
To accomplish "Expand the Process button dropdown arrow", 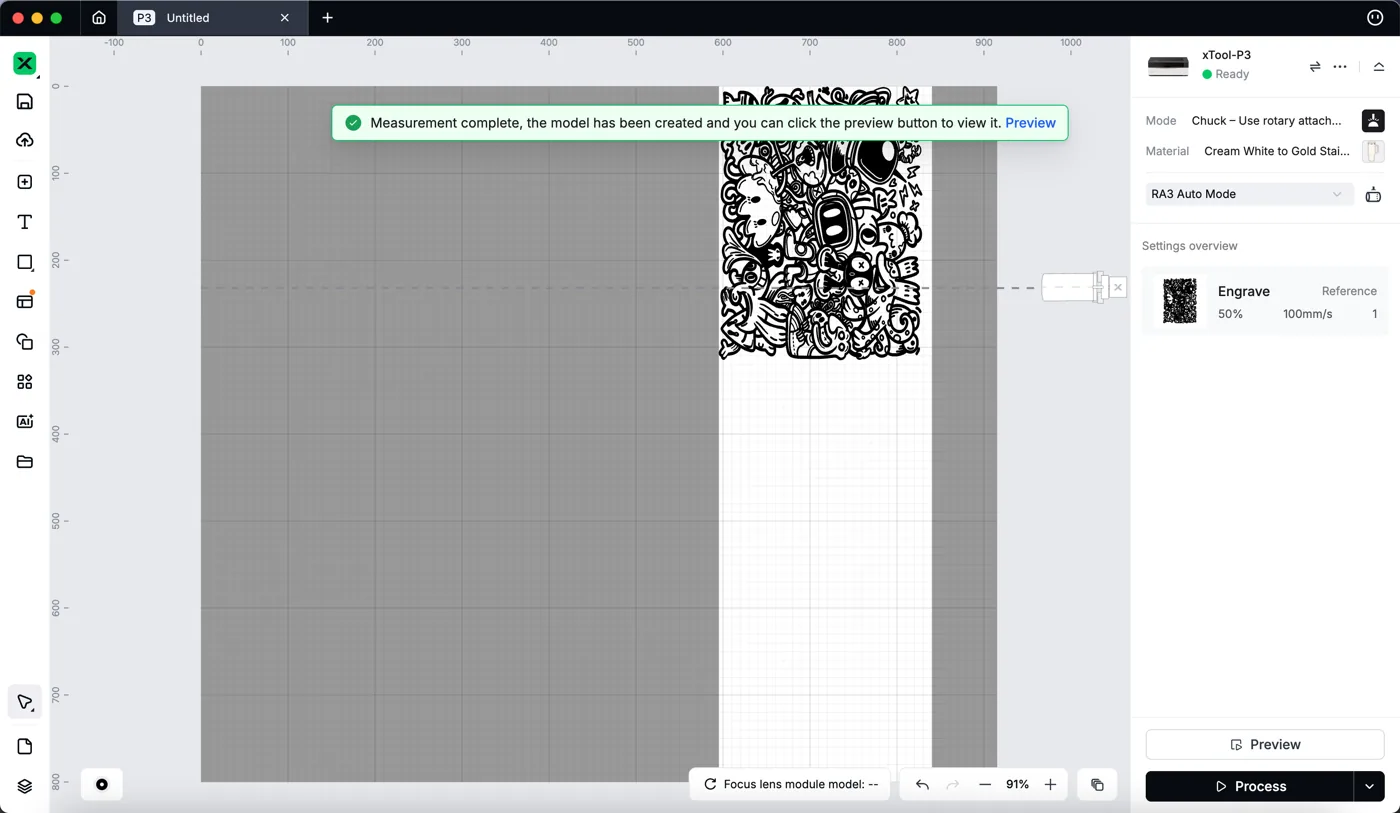I will (x=1369, y=786).
